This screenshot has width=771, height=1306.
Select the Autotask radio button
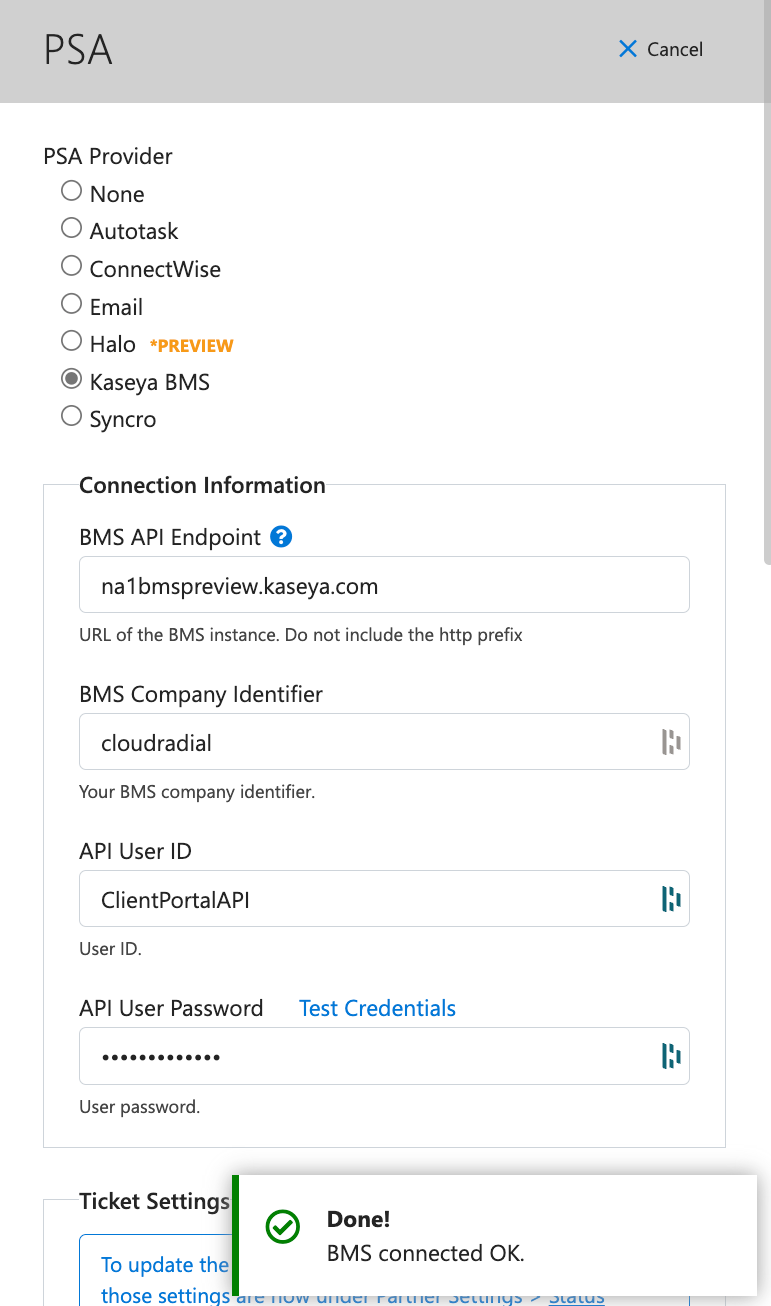(x=71, y=228)
